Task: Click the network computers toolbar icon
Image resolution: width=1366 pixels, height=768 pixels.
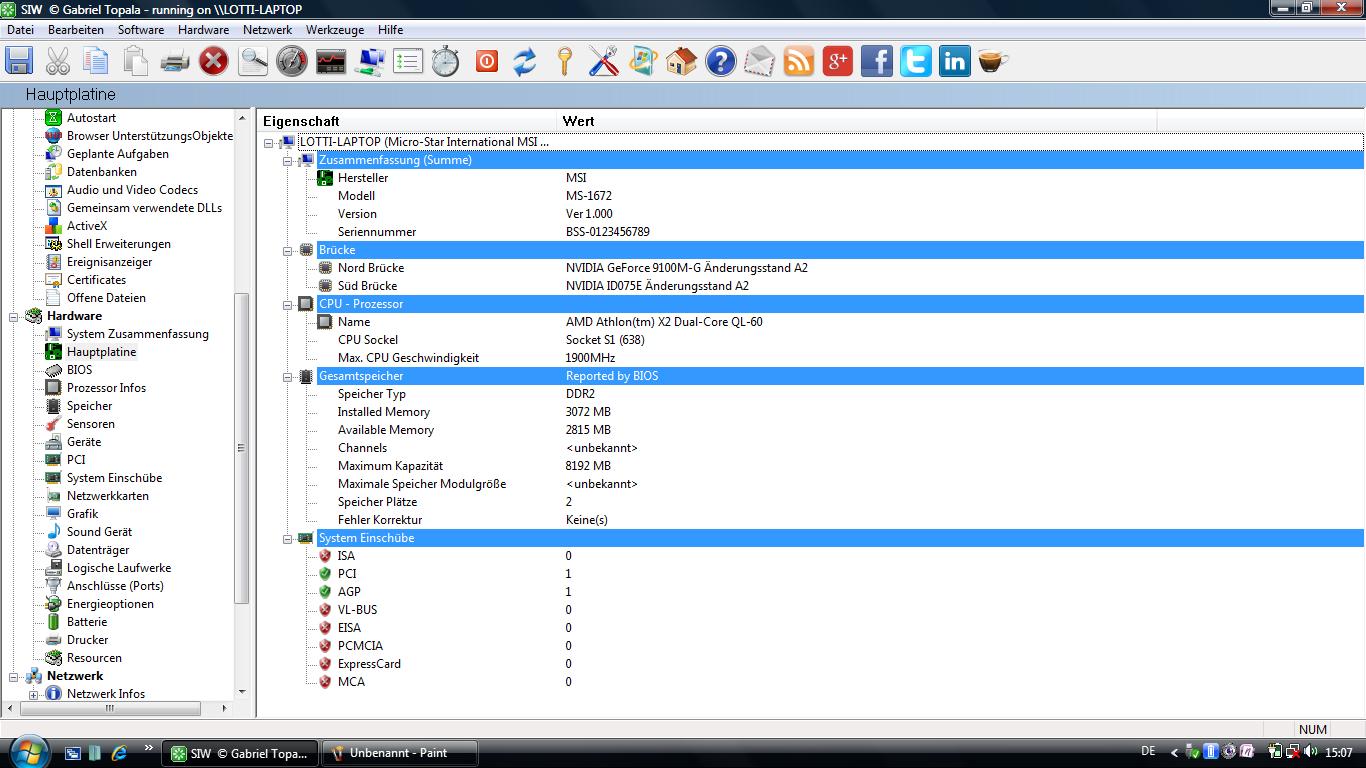Action: (370, 61)
